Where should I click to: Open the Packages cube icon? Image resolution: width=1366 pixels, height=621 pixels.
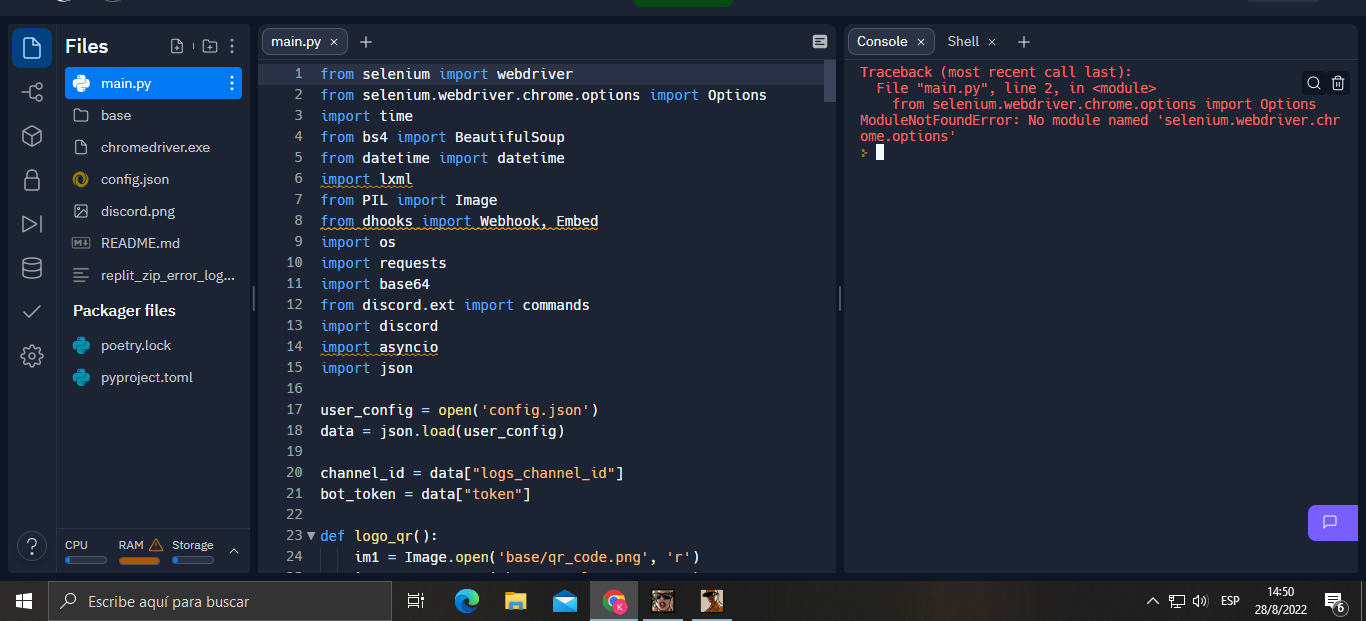coord(32,136)
